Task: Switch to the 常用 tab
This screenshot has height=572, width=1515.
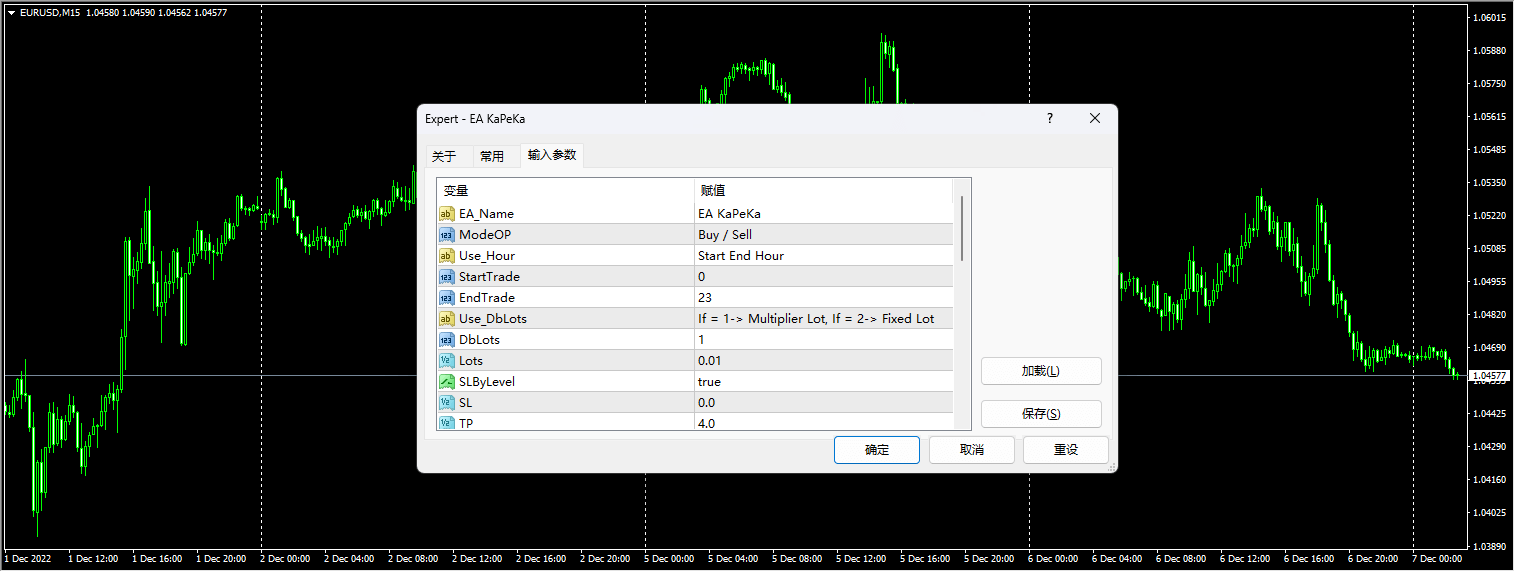Action: [x=491, y=156]
